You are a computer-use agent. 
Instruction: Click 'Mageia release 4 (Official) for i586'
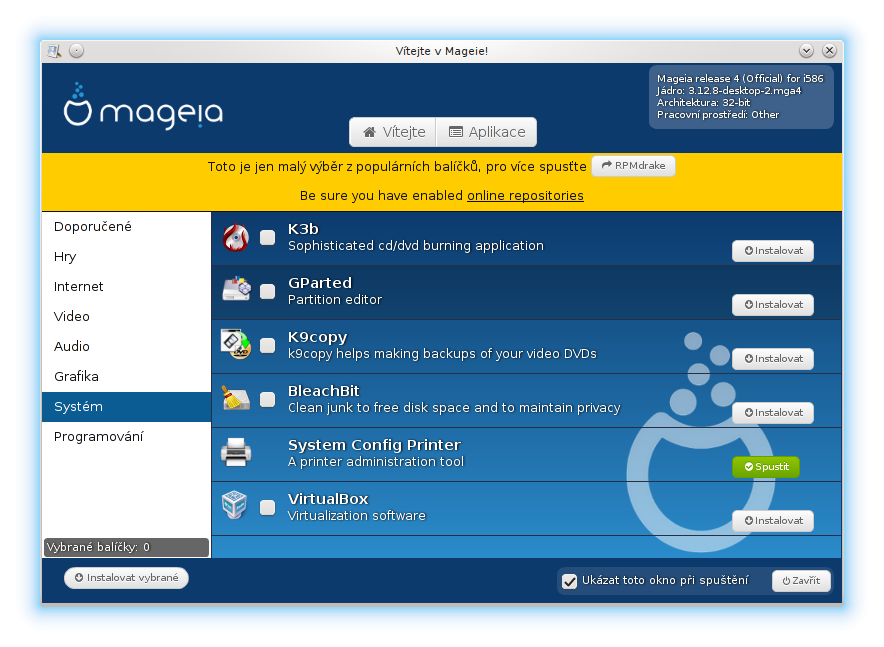click(x=740, y=78)
